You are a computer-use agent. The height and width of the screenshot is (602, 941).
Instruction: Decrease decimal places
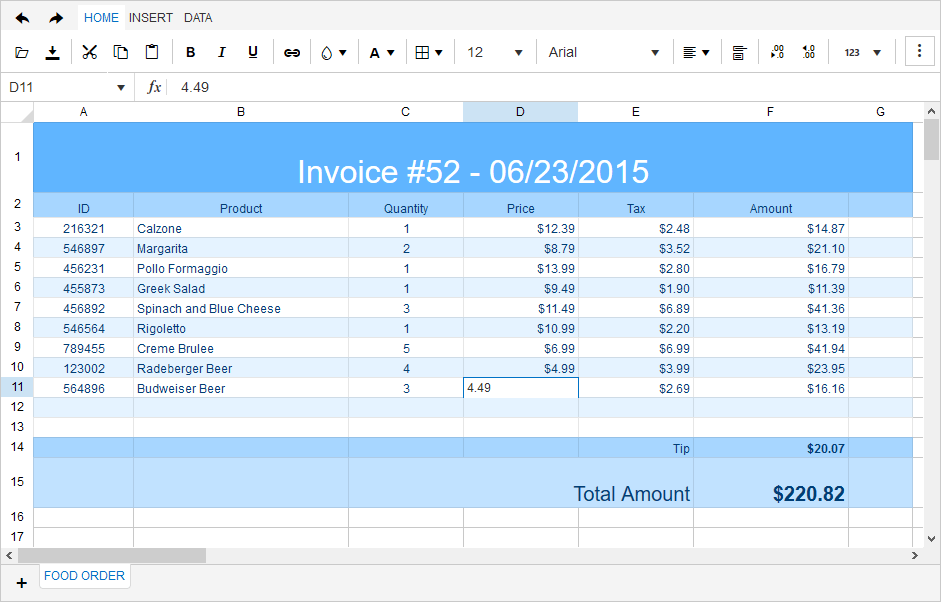click(808, 51)
